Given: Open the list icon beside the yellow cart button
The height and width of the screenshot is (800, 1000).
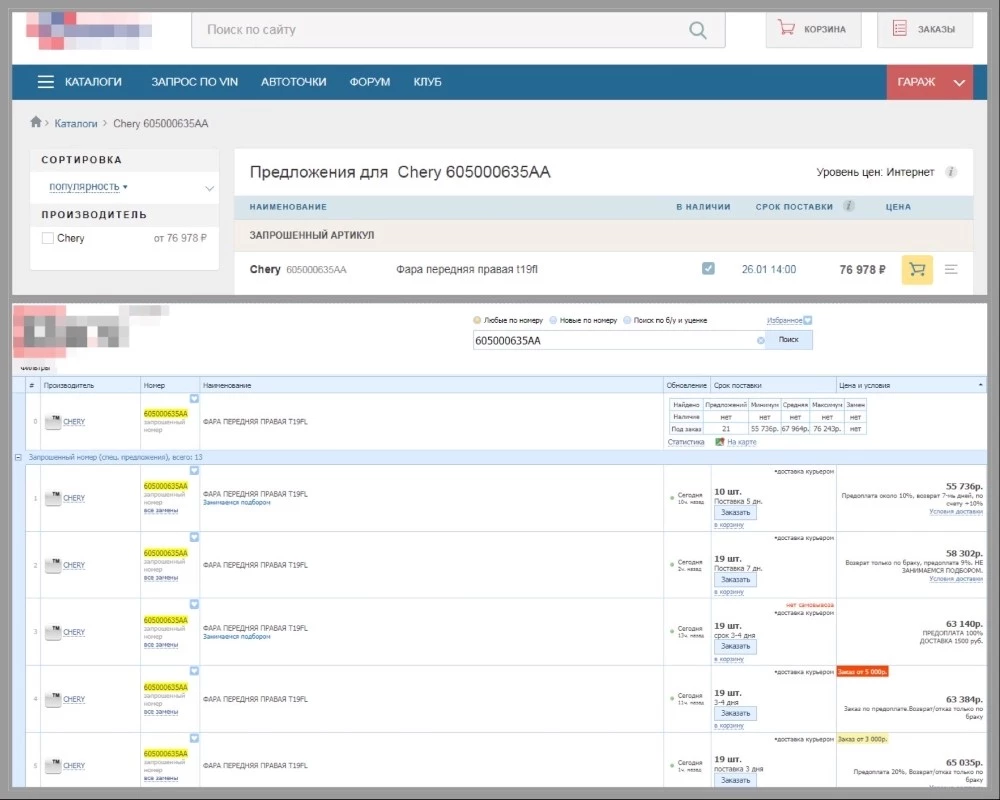Looking at the screenshot, I should tap(951, 270).
